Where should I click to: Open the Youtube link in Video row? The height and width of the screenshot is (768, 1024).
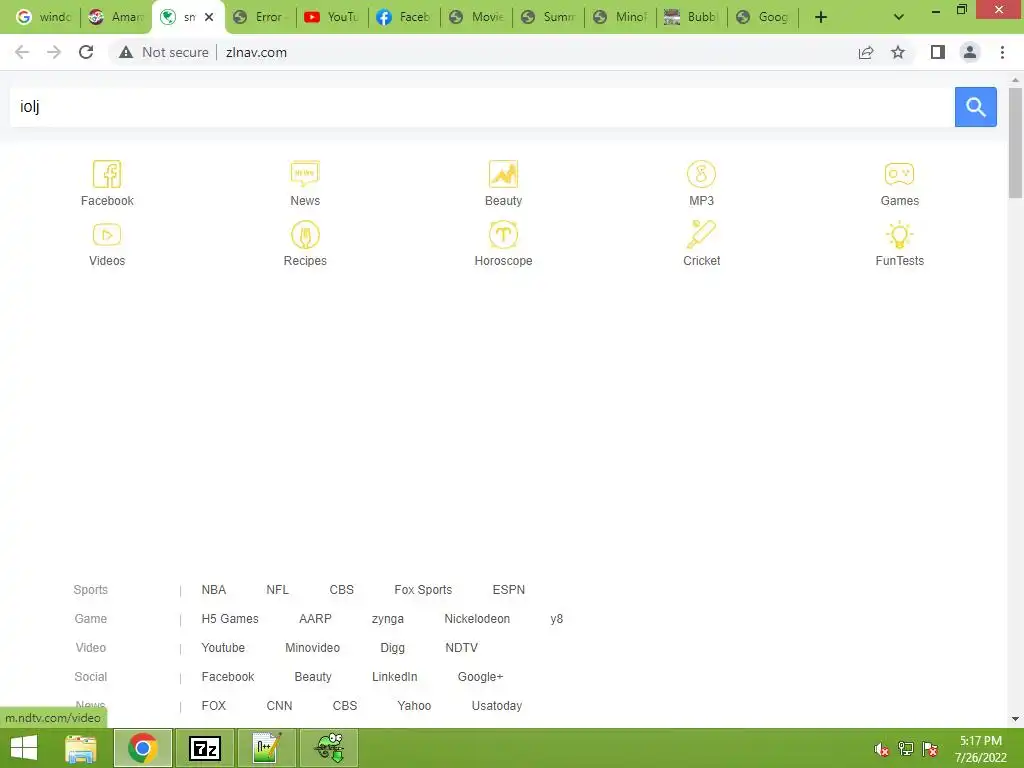(223, 648)
